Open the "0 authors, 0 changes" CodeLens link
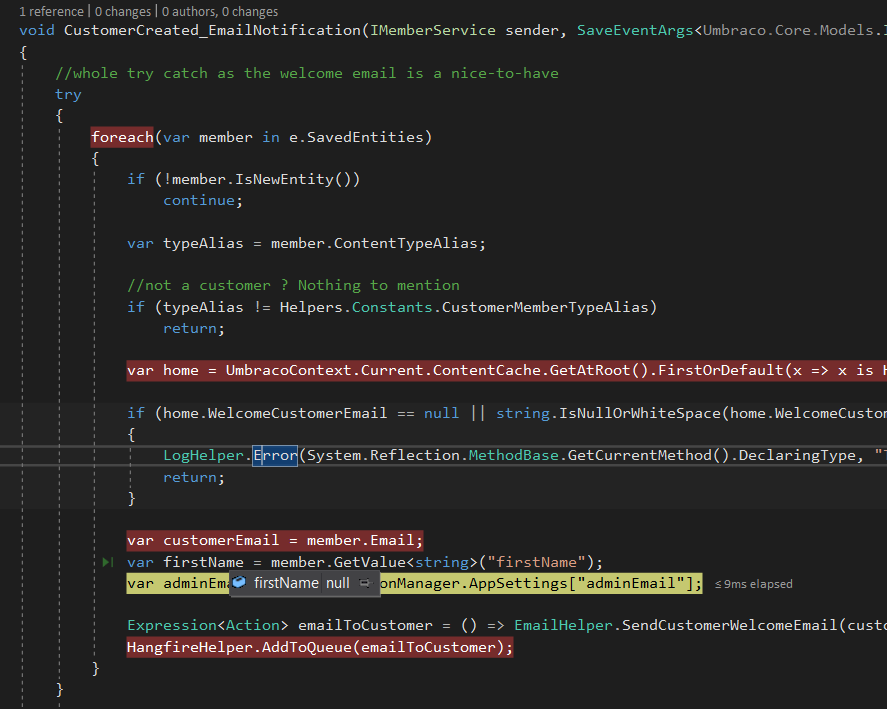 [x=220, y=11]
